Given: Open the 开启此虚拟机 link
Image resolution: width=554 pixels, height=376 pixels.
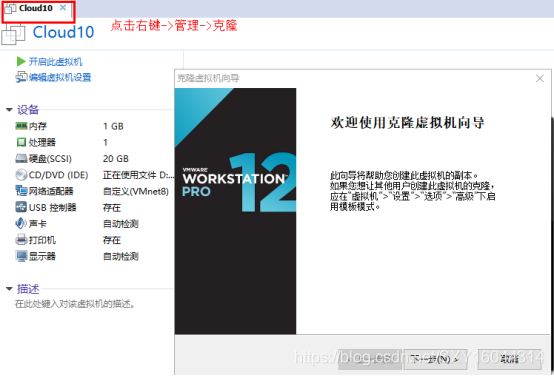Looking at the screenshot, I should click(55, 62).
